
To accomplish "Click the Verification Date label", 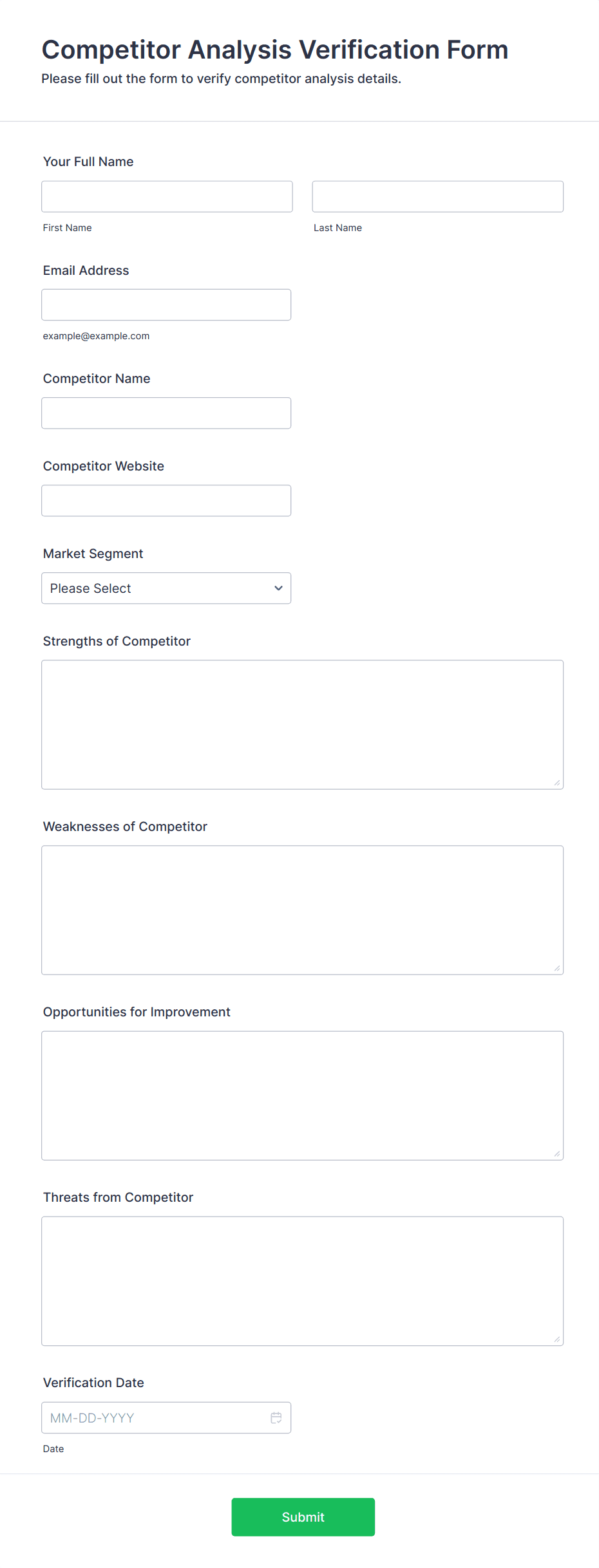I will 93,1383.
